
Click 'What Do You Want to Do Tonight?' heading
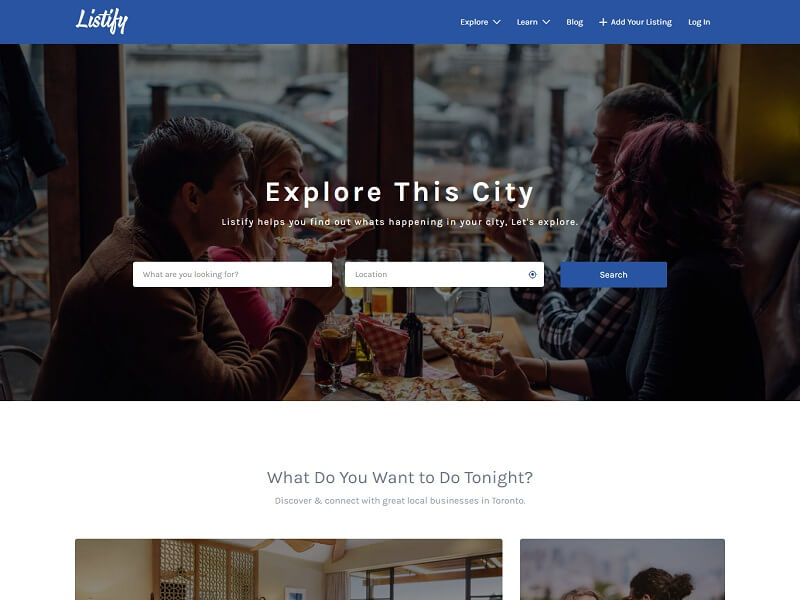click(399, 478)
